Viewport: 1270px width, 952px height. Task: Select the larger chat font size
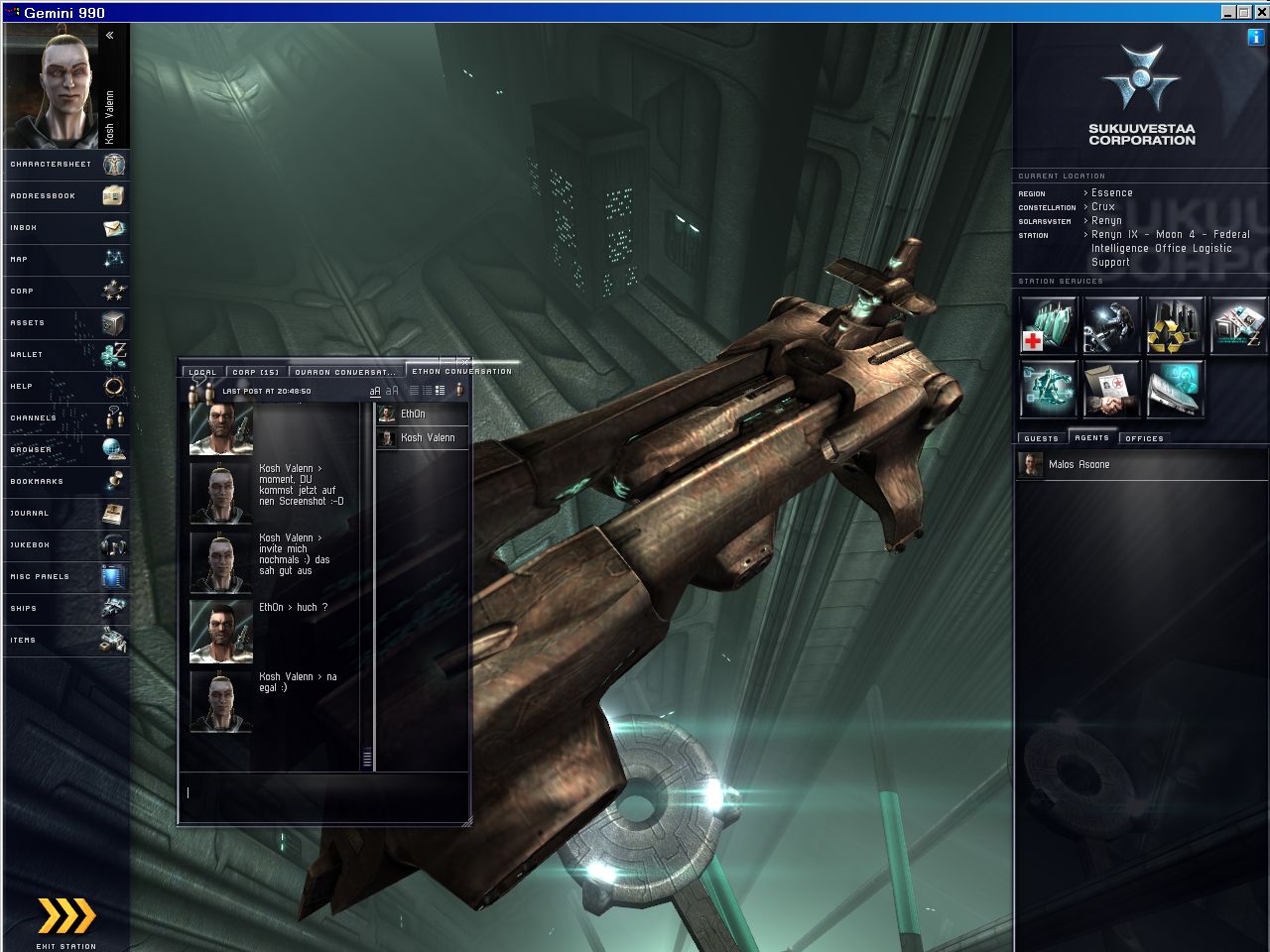point(392,392)
